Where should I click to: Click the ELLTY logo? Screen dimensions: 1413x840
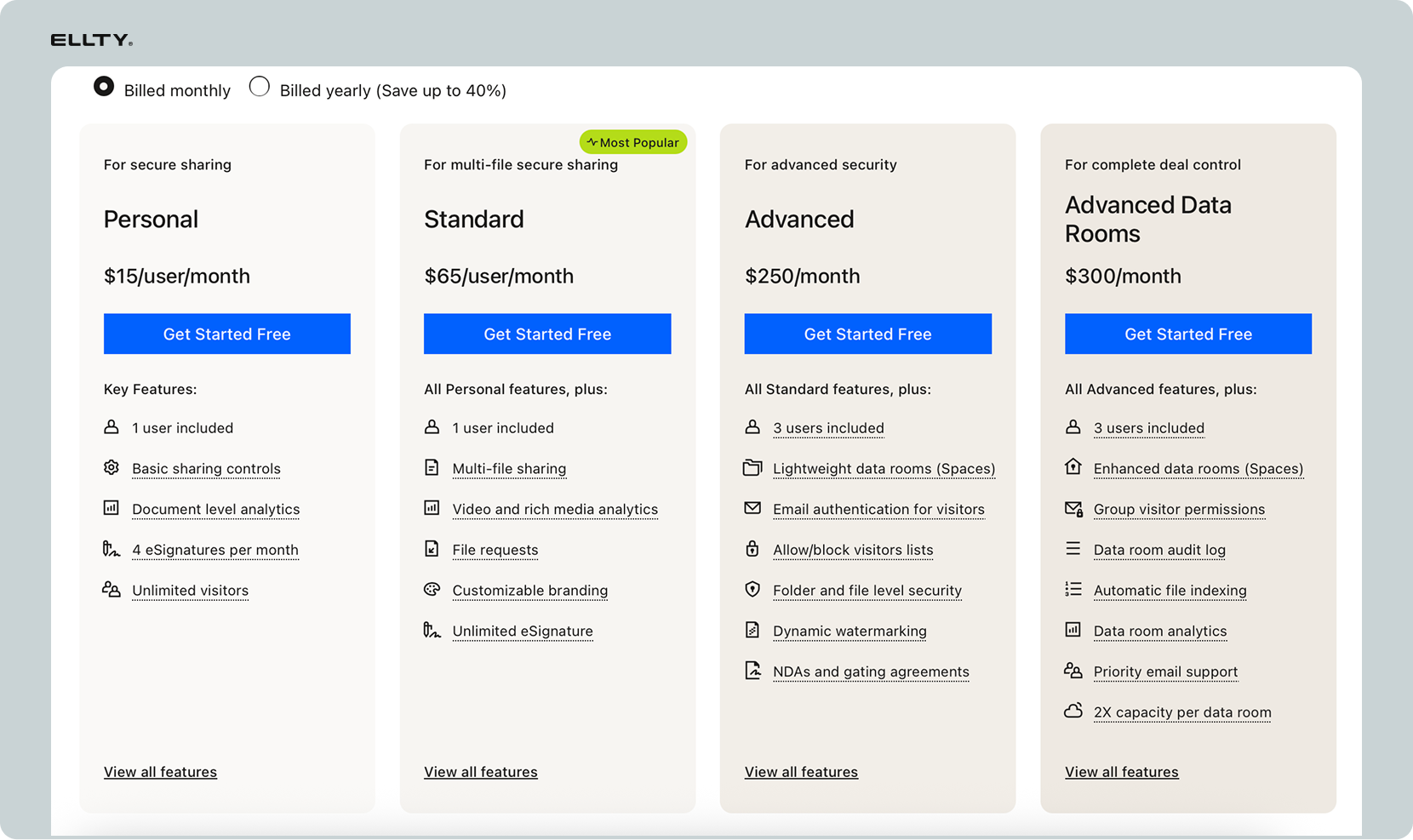92,40
